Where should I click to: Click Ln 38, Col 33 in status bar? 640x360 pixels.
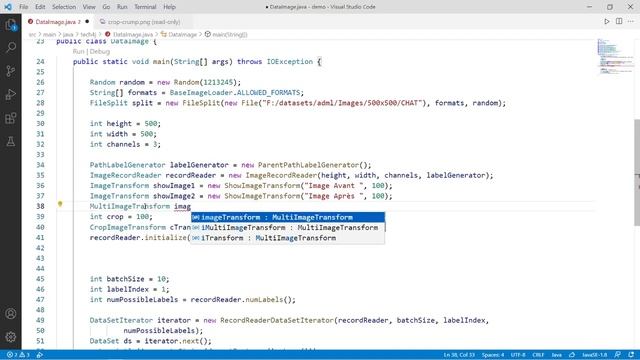pyautogui.click(x=459, y=355)
